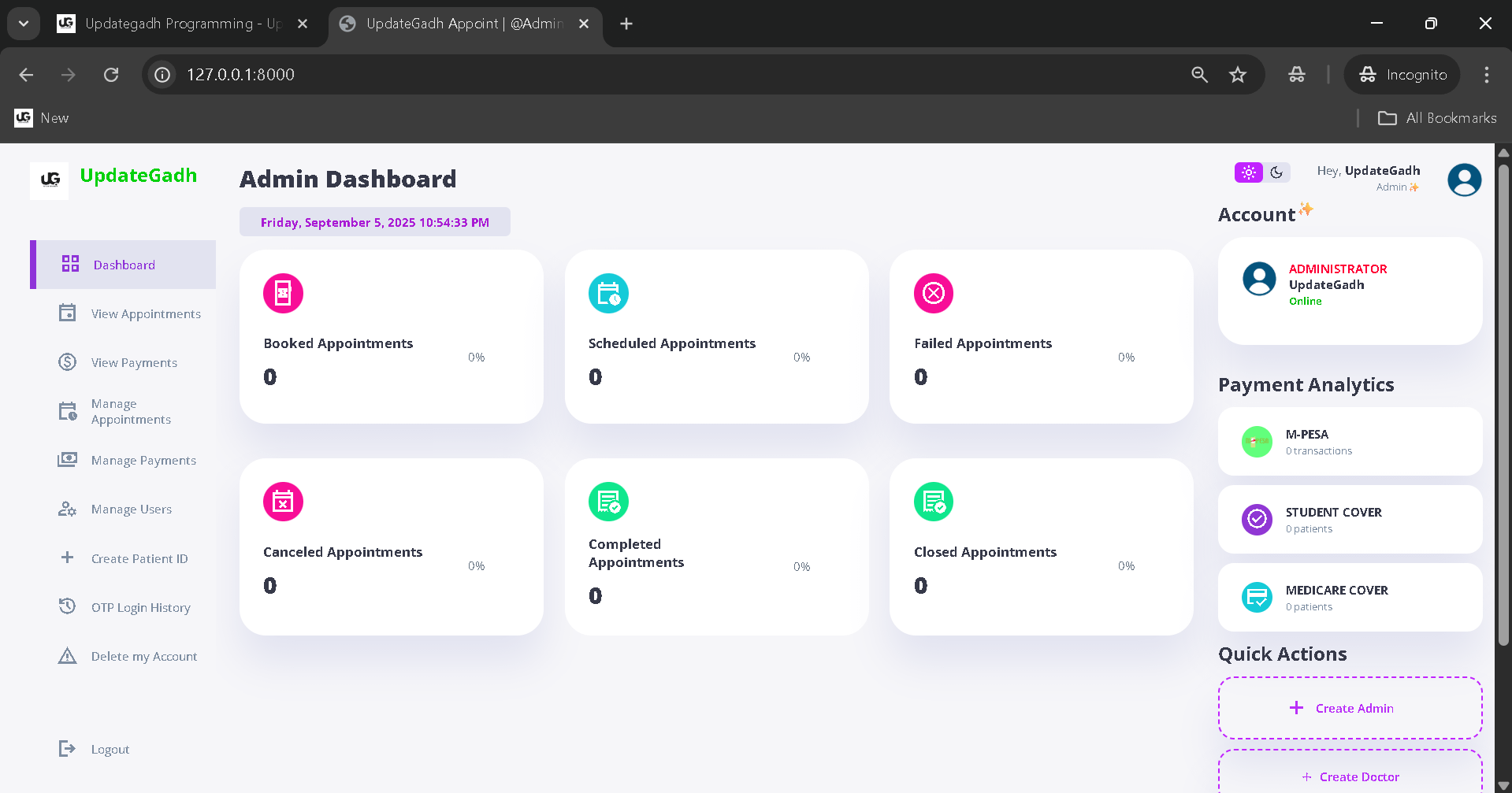Image resolution: width=1512 pixels, height=793 pixels.
Task: Select the Create Patient ID plus icon
Action: click(68, 558)
